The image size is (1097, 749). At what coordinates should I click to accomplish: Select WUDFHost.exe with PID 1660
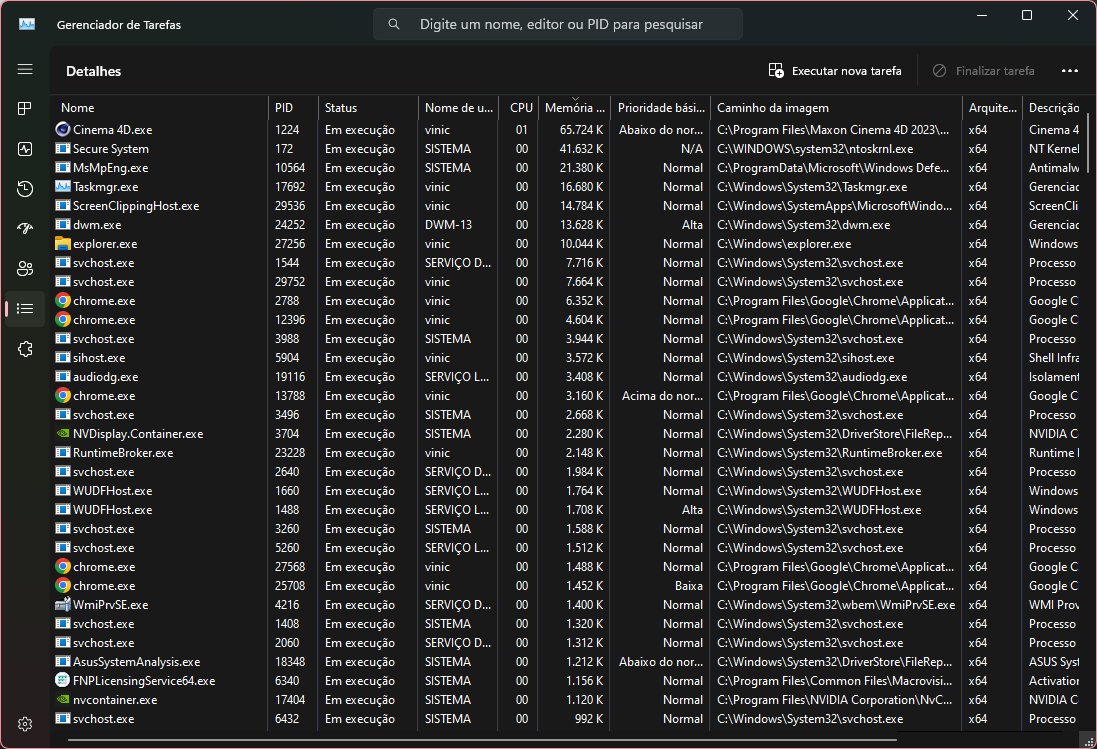(112, 490)
